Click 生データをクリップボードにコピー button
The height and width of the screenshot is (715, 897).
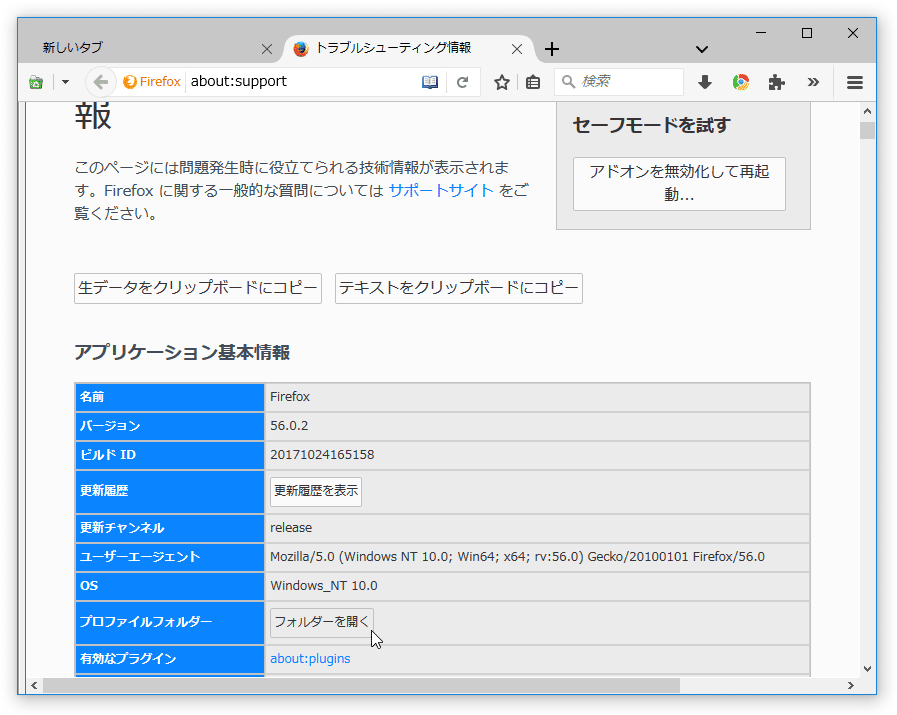pos(198,288)
